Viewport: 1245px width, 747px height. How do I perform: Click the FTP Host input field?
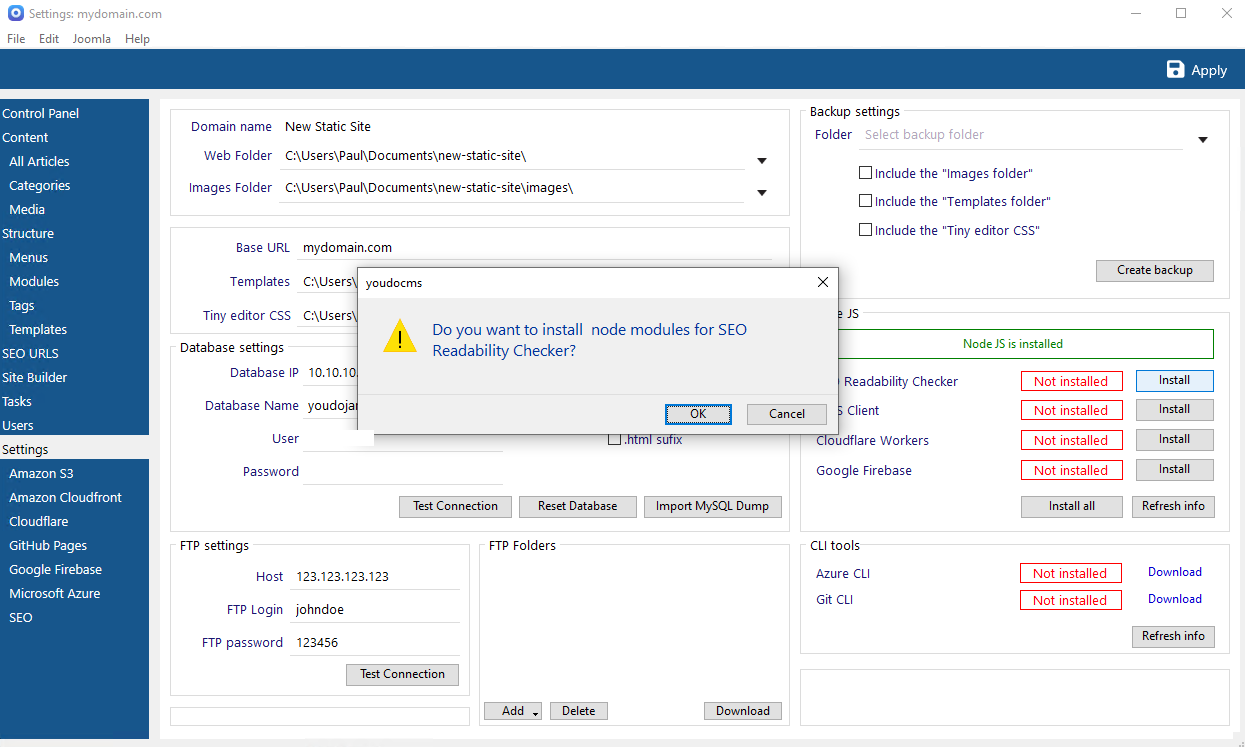click(376, 577)
